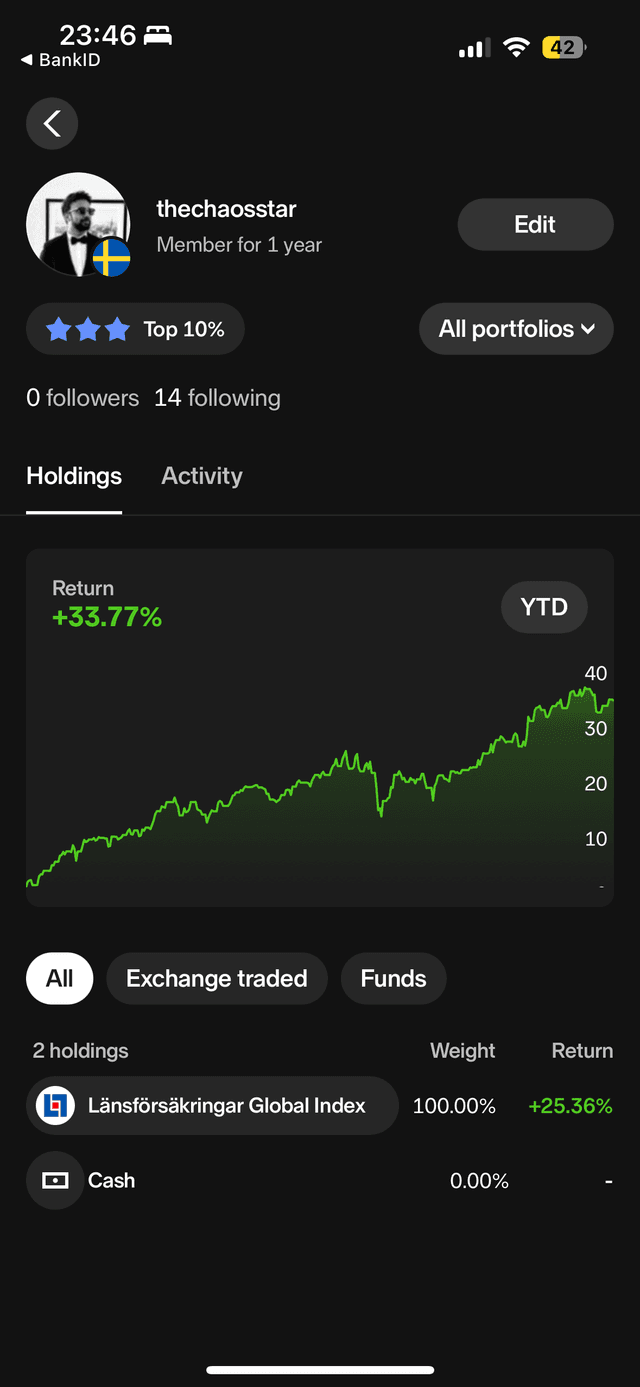This screenshot has height=1387, width=640.
Task: Expand the All portfolios dropdown
Action: pos(516,328)
